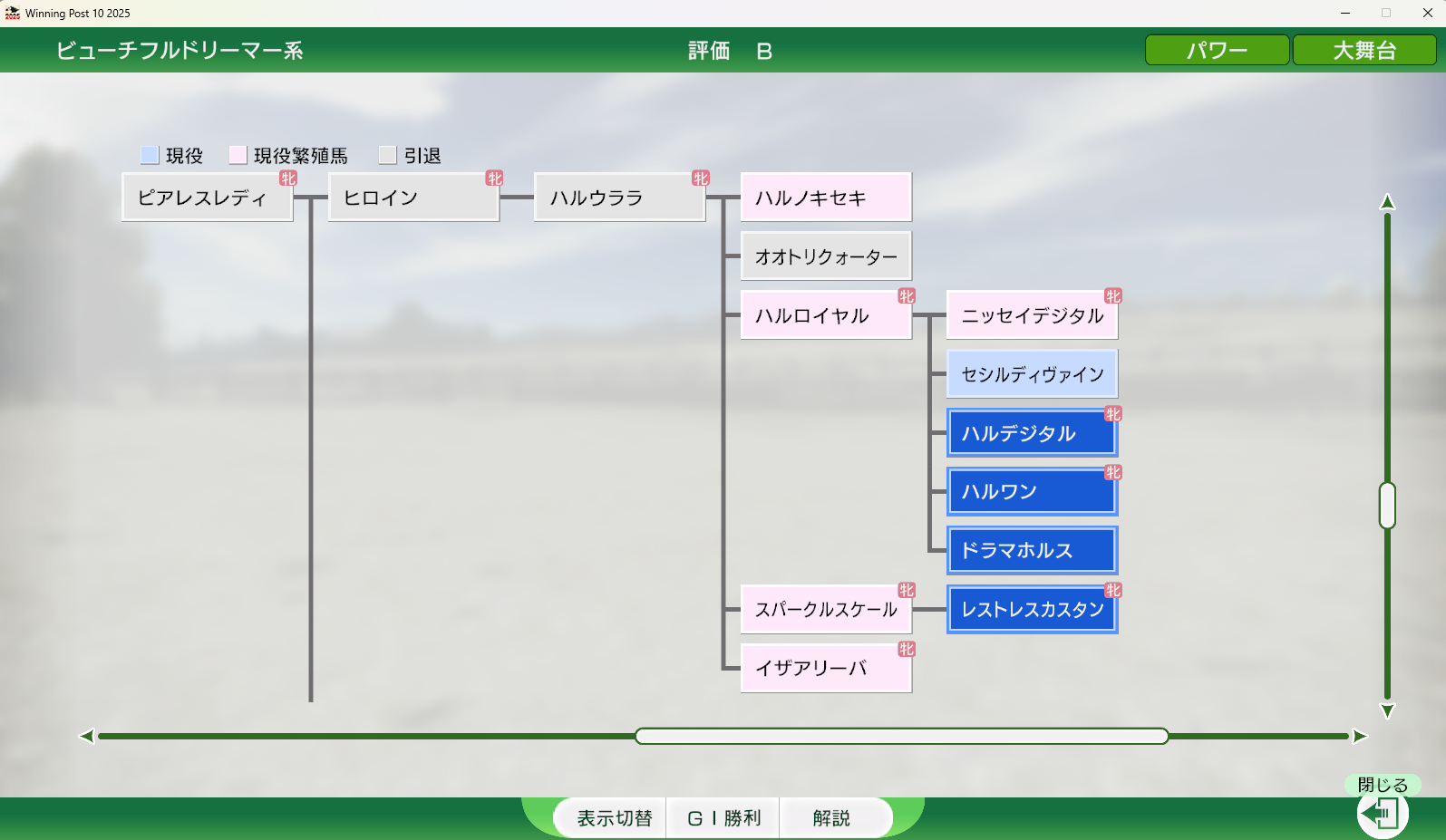
Task: Select the オオトリクォーター horse node
Action: click(826, 256)
